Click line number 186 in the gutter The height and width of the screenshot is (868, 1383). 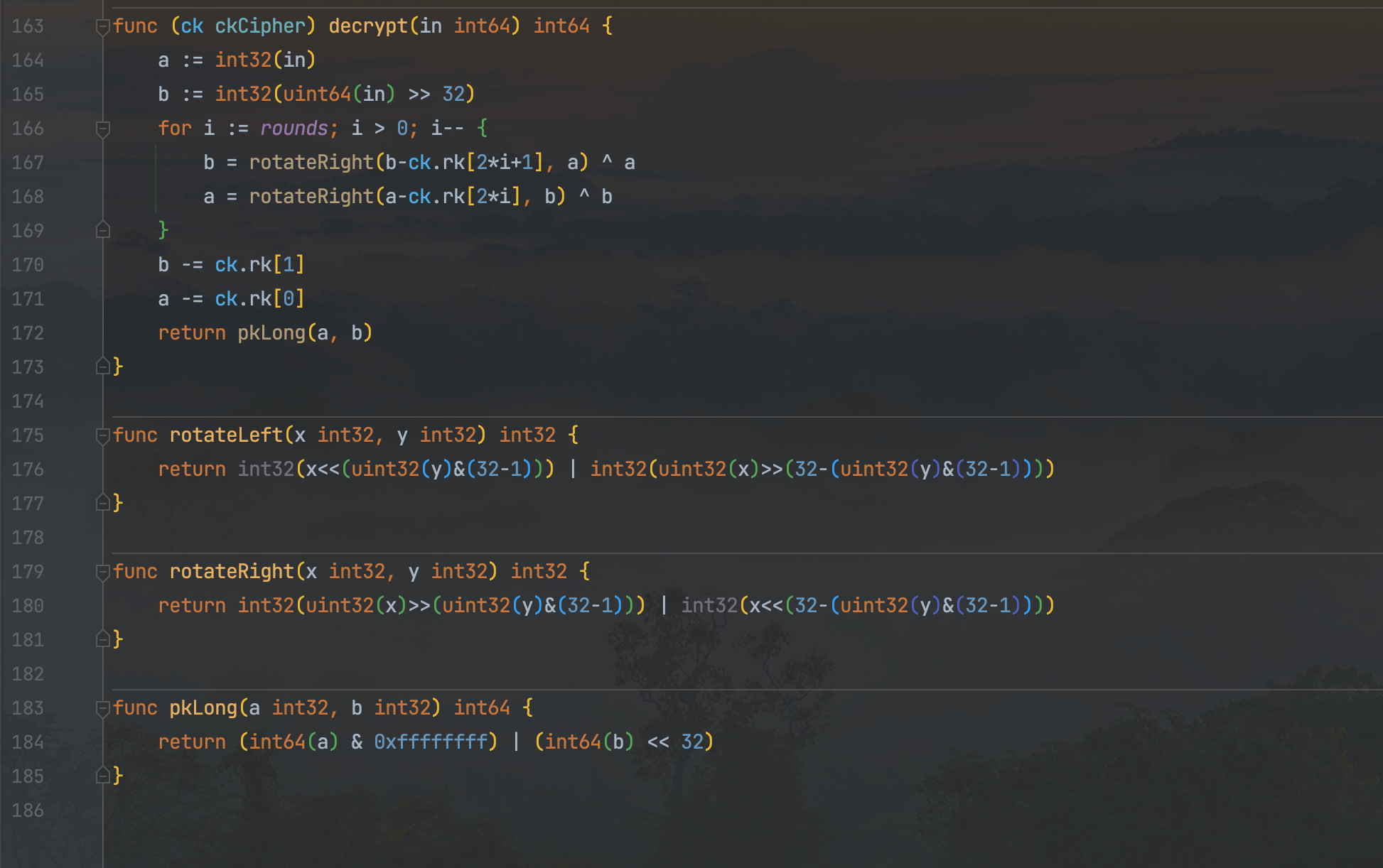(x=28, y=810)
